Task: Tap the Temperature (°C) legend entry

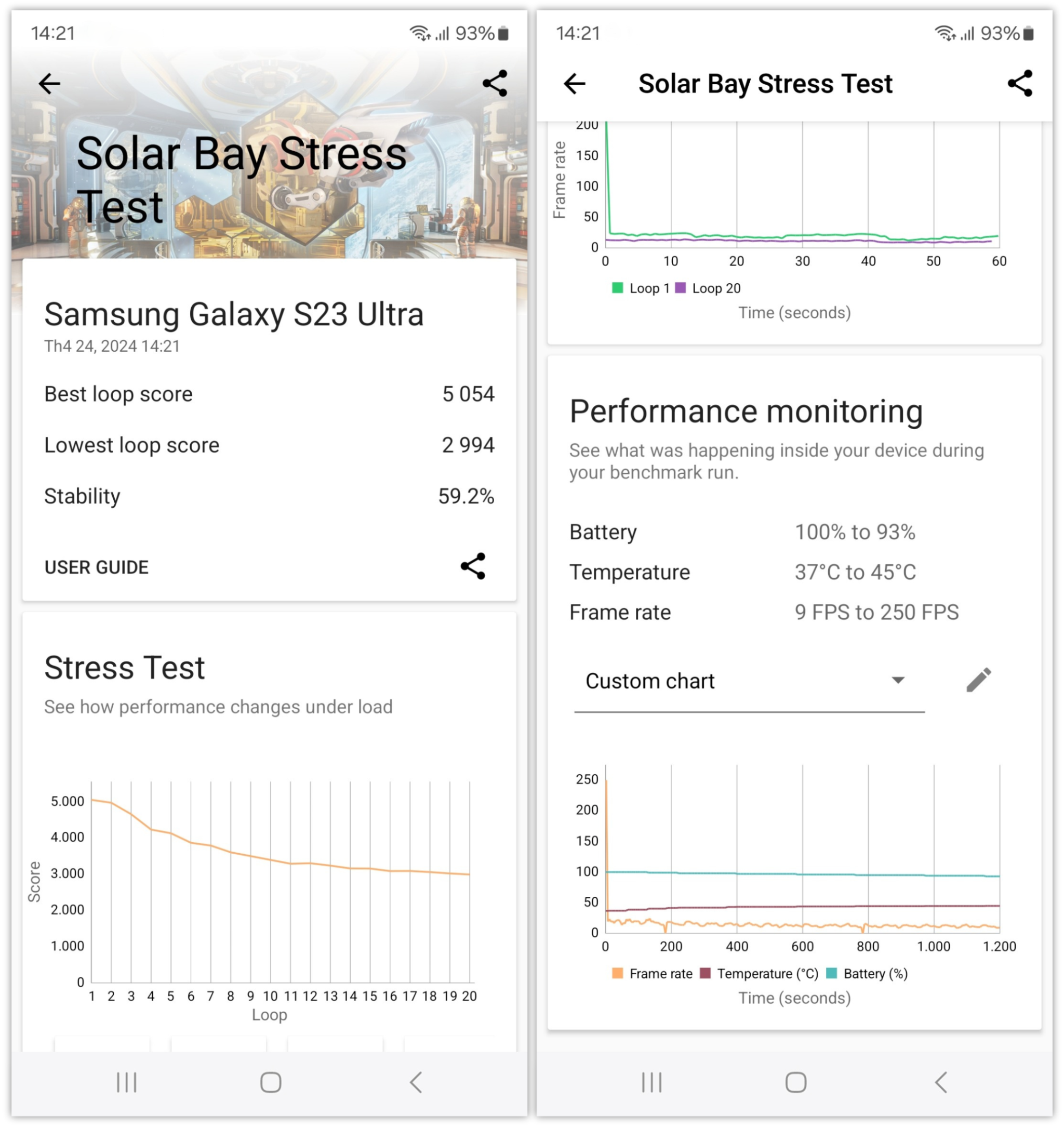Action: tap(760, 973)
